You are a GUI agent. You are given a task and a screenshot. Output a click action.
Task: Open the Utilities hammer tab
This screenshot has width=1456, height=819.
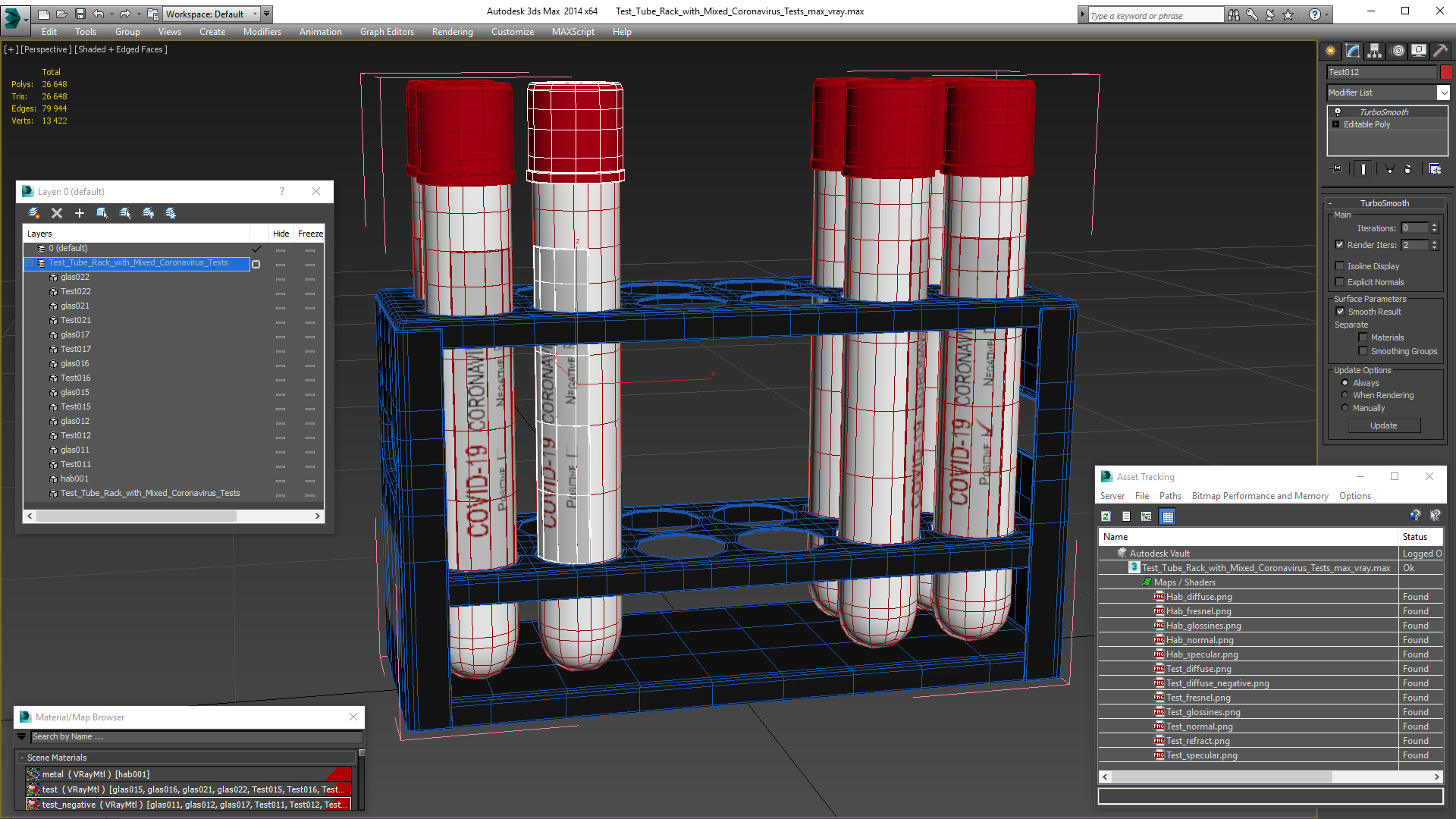tap(1441, 51)
